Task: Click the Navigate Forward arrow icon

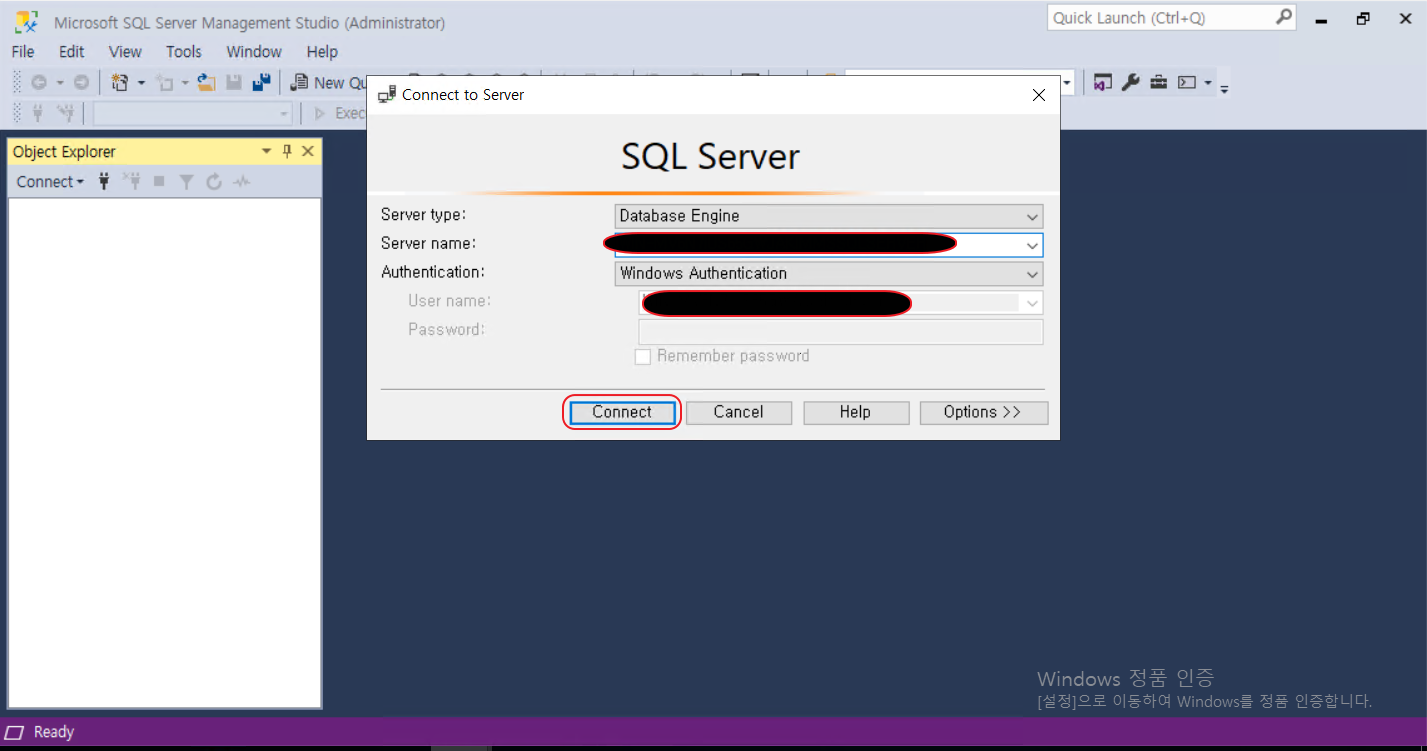Action: (x=81, y=83)
